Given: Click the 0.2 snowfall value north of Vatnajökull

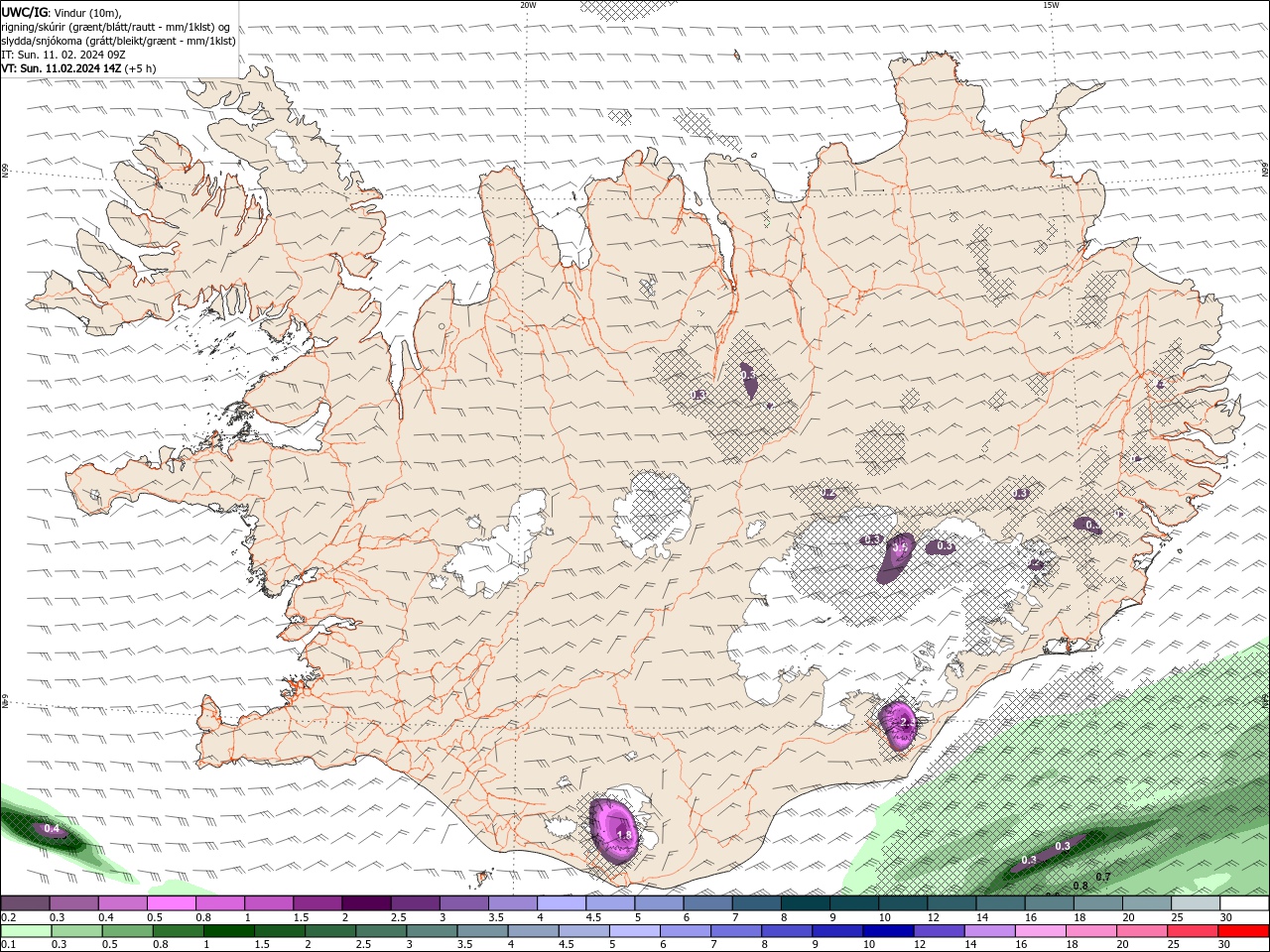Looking at the screenshot, I should [x=828, y=493].
